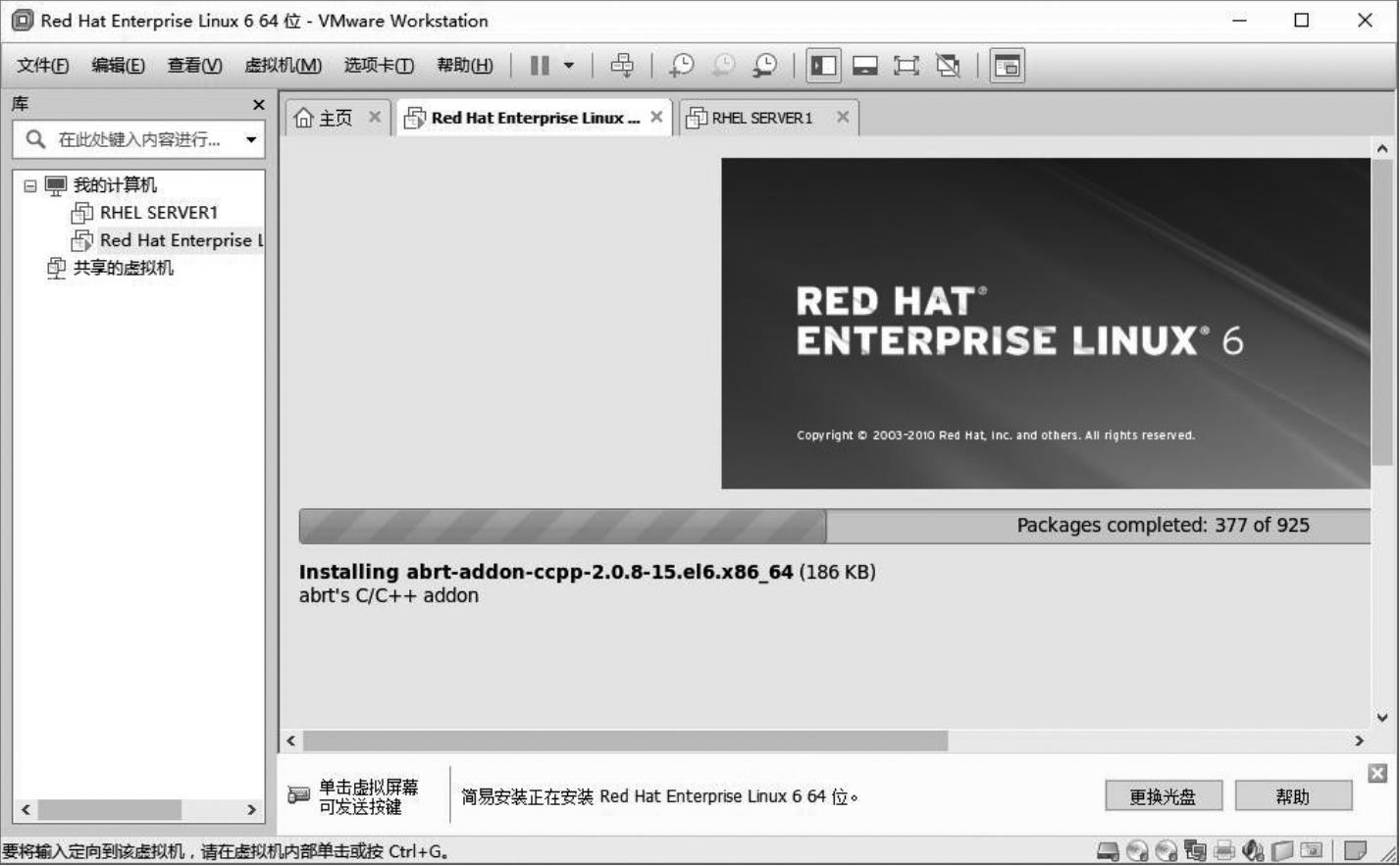1400x866 pixels.
Task: Click the search magnifier icon in library
Action: coord(35,139)
